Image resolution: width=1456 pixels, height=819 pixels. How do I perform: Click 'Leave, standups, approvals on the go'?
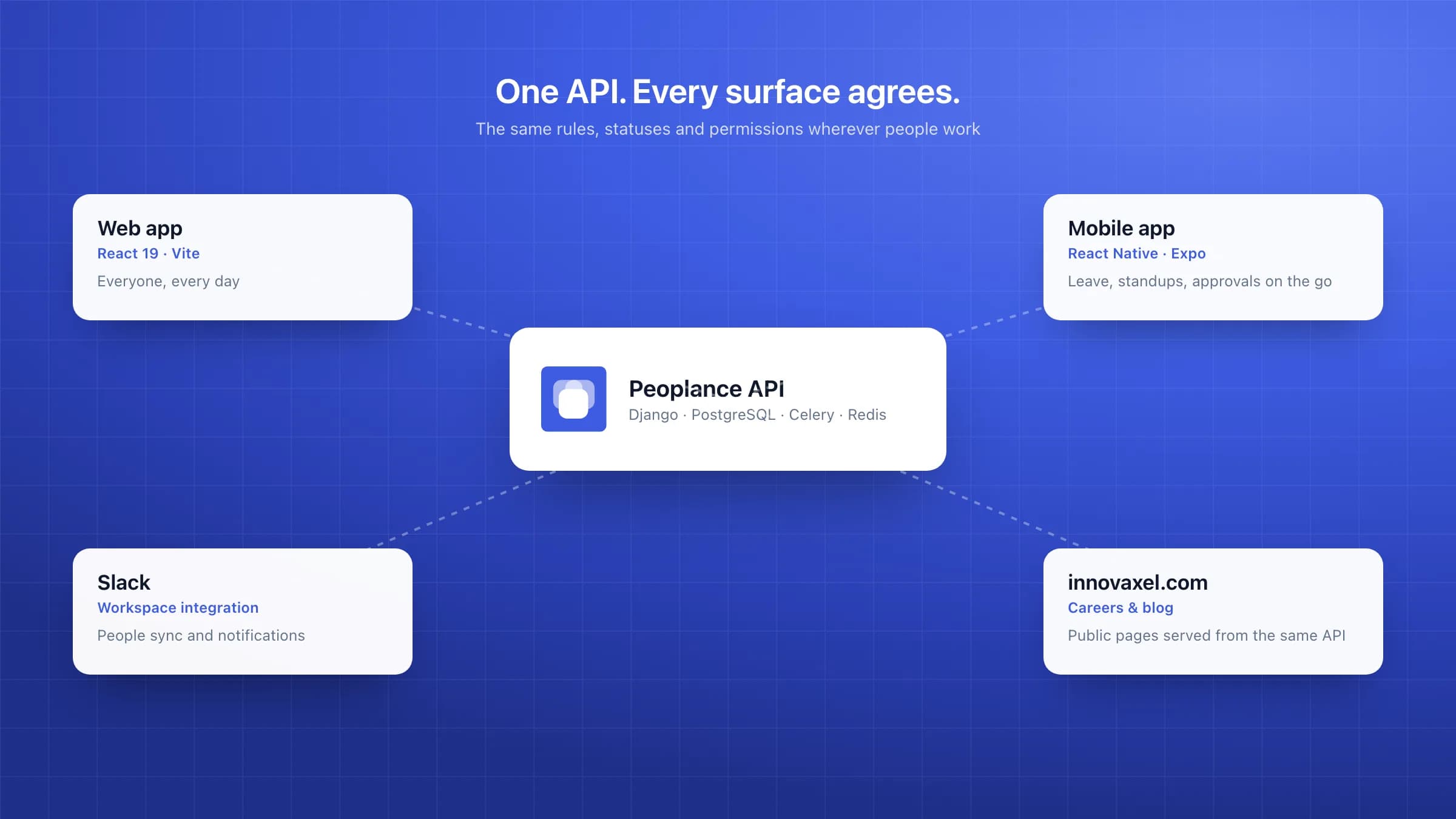tap(1200, 281)
